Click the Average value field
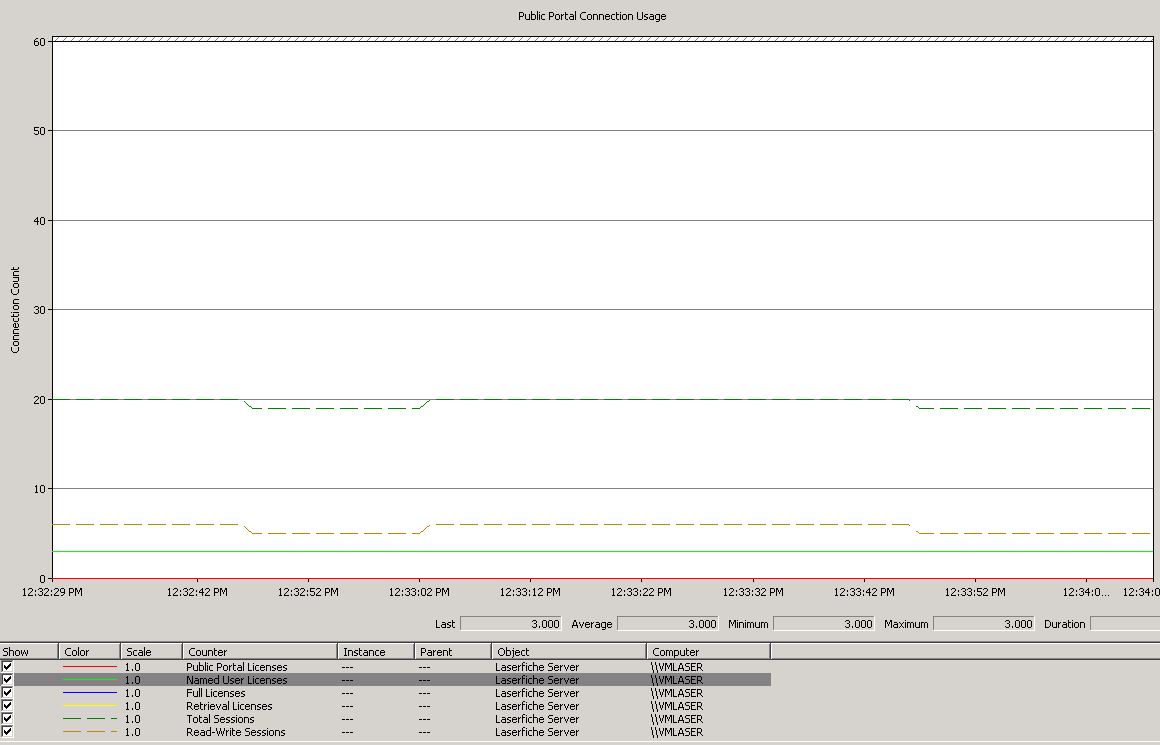This screenshot has width=1160, height=745. click(x=667, y=624)
